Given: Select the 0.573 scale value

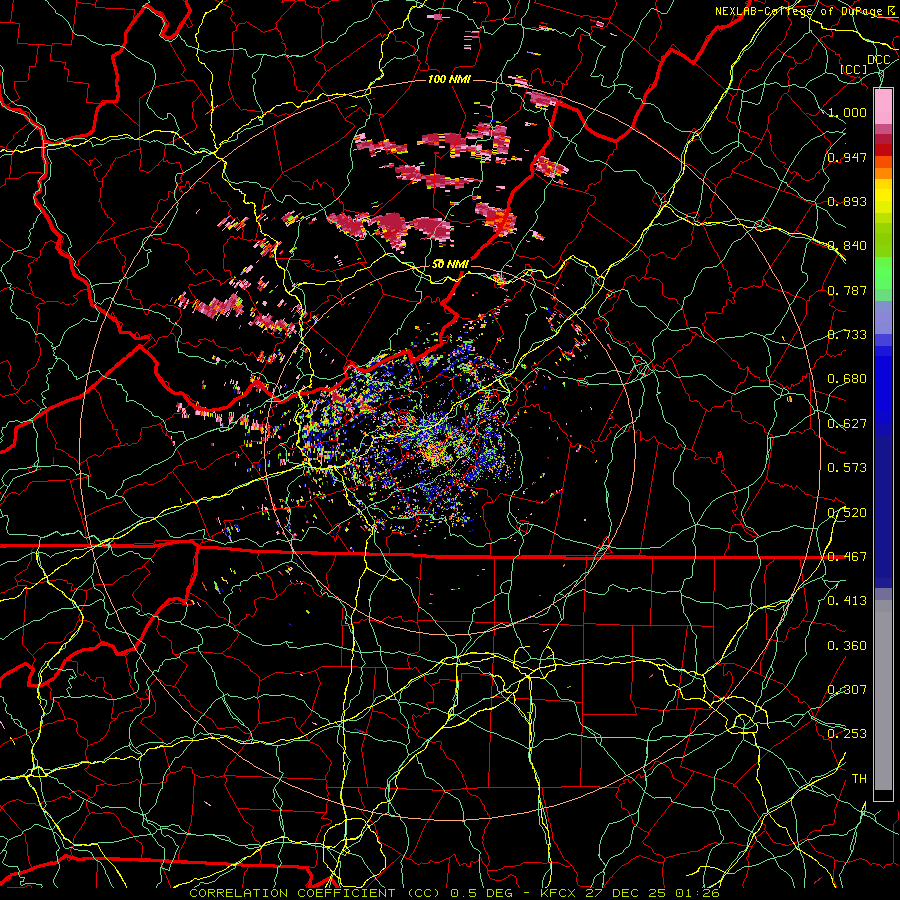Looking at the screenshot, I should tap(847, 468).
